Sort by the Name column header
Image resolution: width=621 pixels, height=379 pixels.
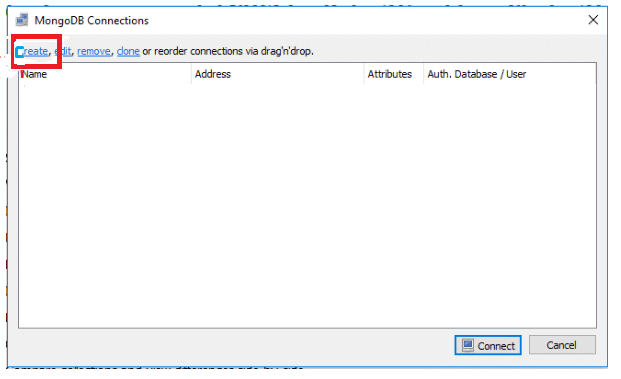(x=105, y=74)
